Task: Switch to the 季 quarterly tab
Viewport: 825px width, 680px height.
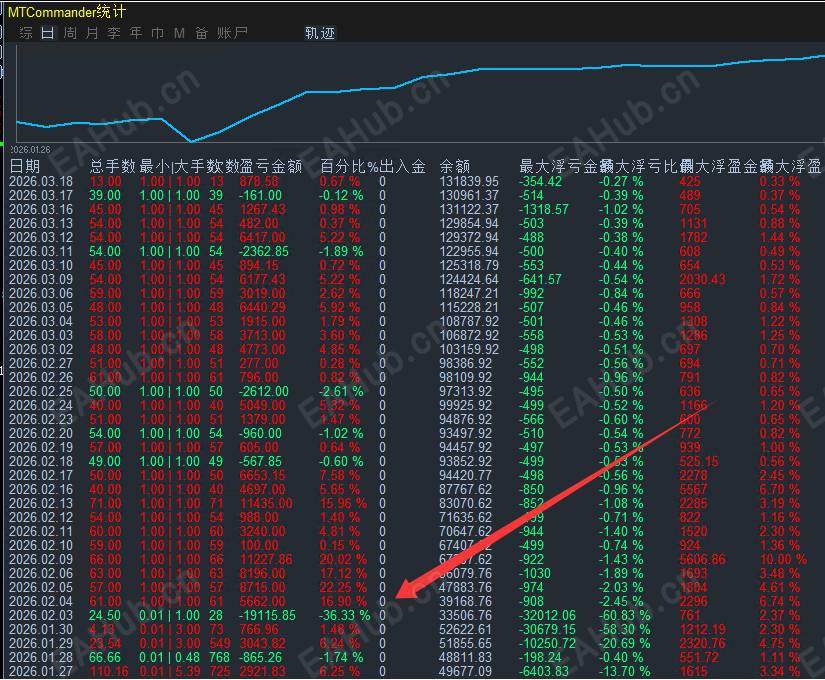Action: click(114, 33)
